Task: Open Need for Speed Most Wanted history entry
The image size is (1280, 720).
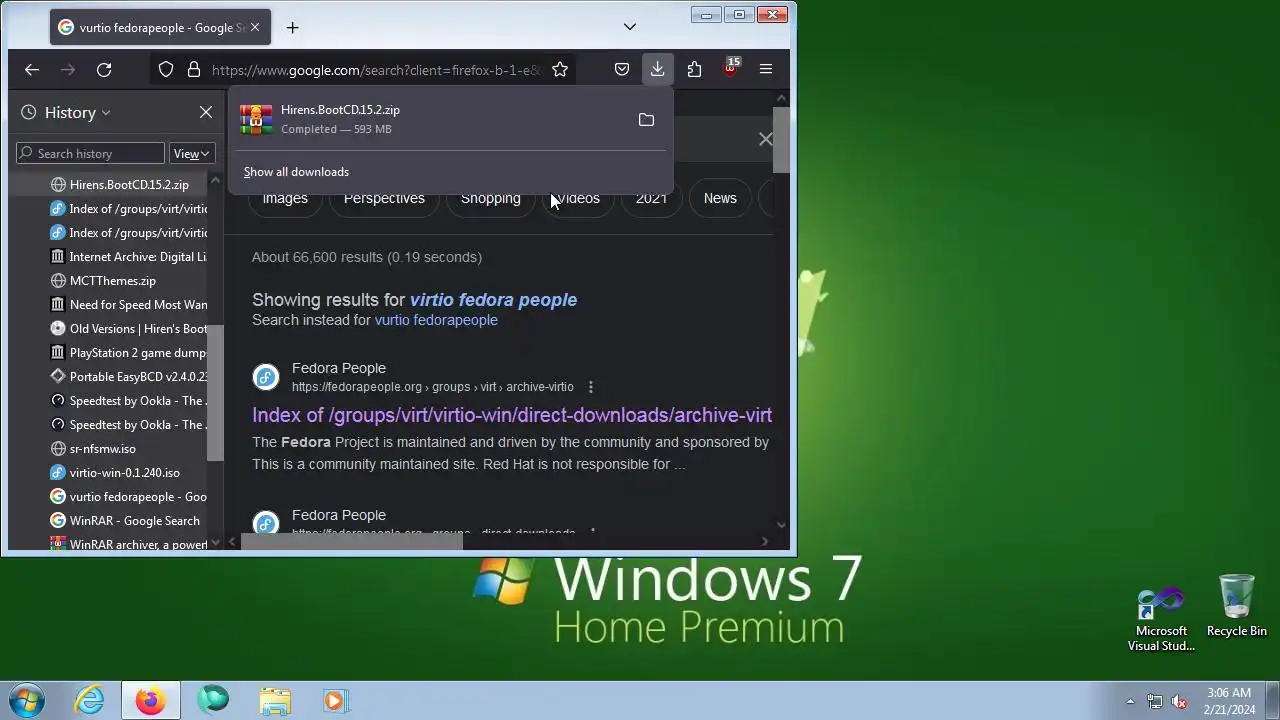Action: [x=128, y=305]
